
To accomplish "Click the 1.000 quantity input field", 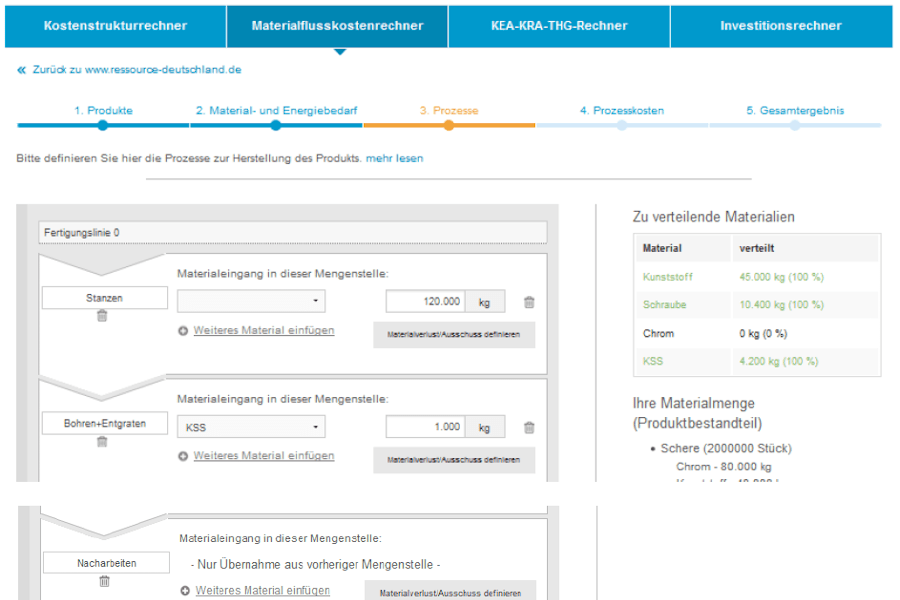I will (426, 427).
